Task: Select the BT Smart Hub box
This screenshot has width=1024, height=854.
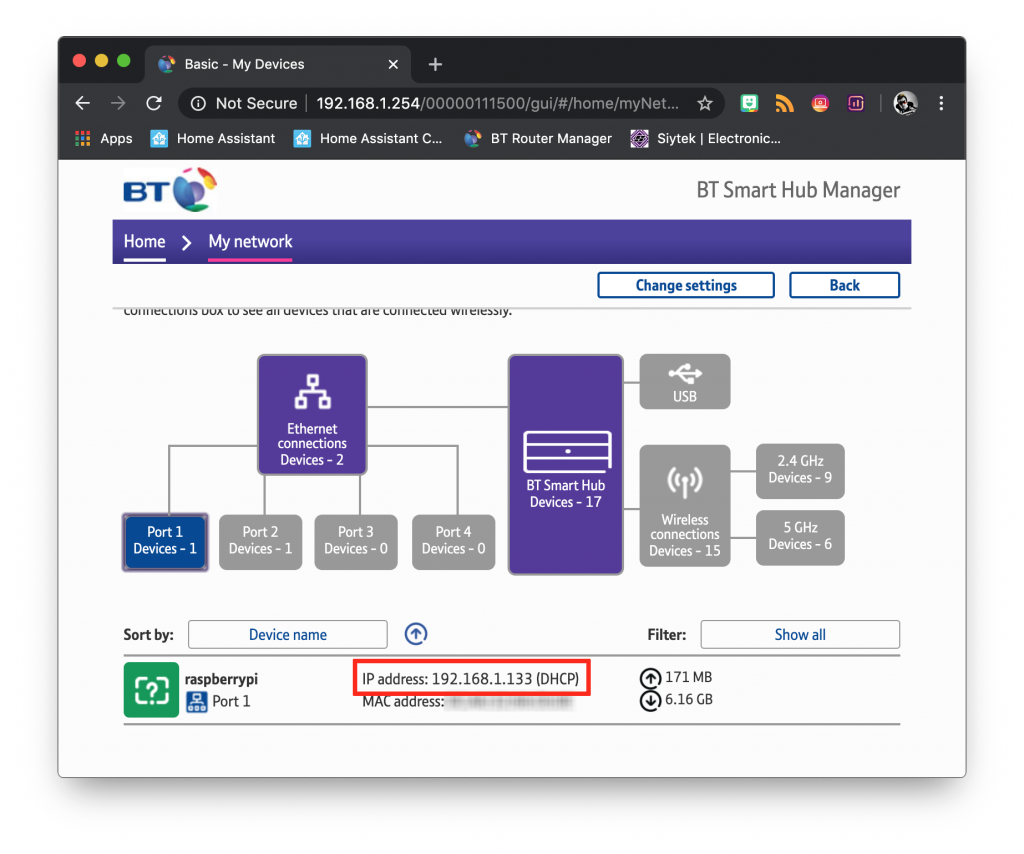Action: pos(566,465)
